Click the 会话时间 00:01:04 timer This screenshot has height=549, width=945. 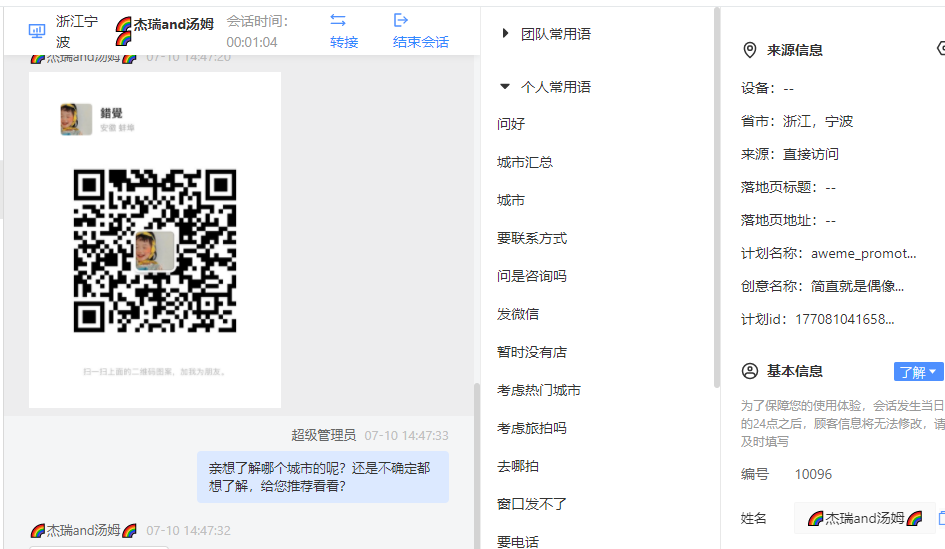tap(252, 42)
